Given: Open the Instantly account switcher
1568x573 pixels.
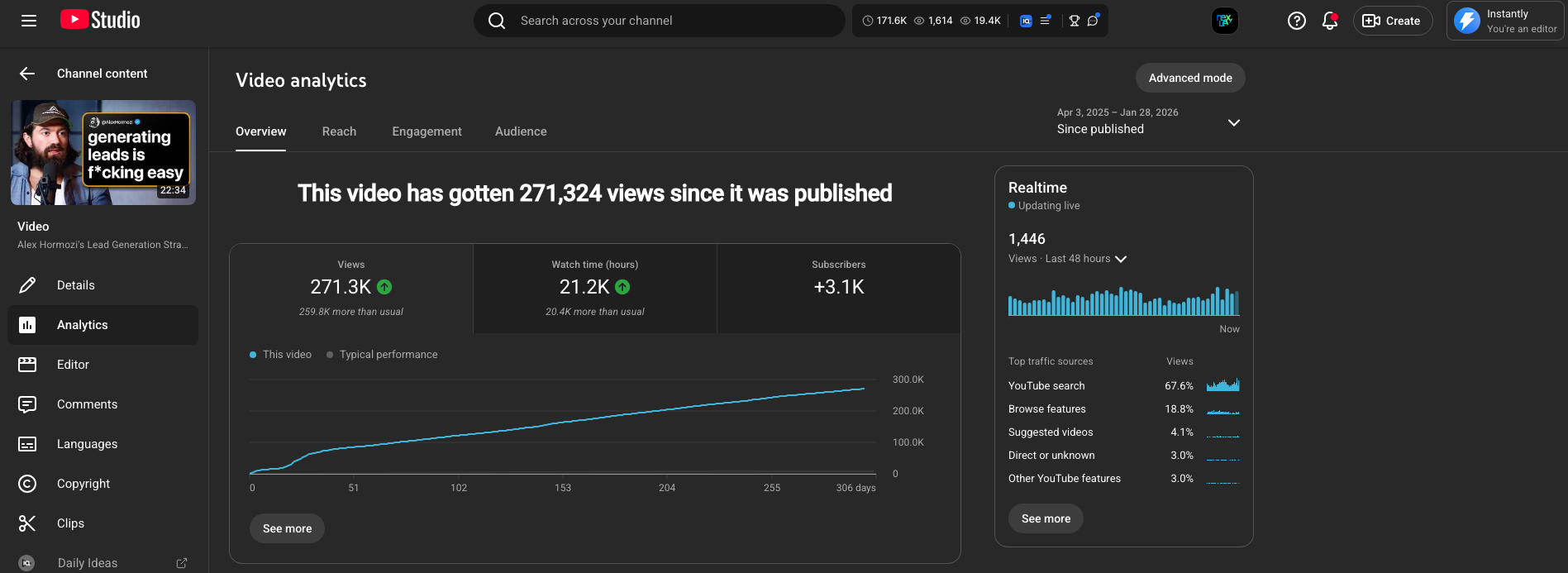Looking at the screenshot, I should click(x=1504, y=21).
